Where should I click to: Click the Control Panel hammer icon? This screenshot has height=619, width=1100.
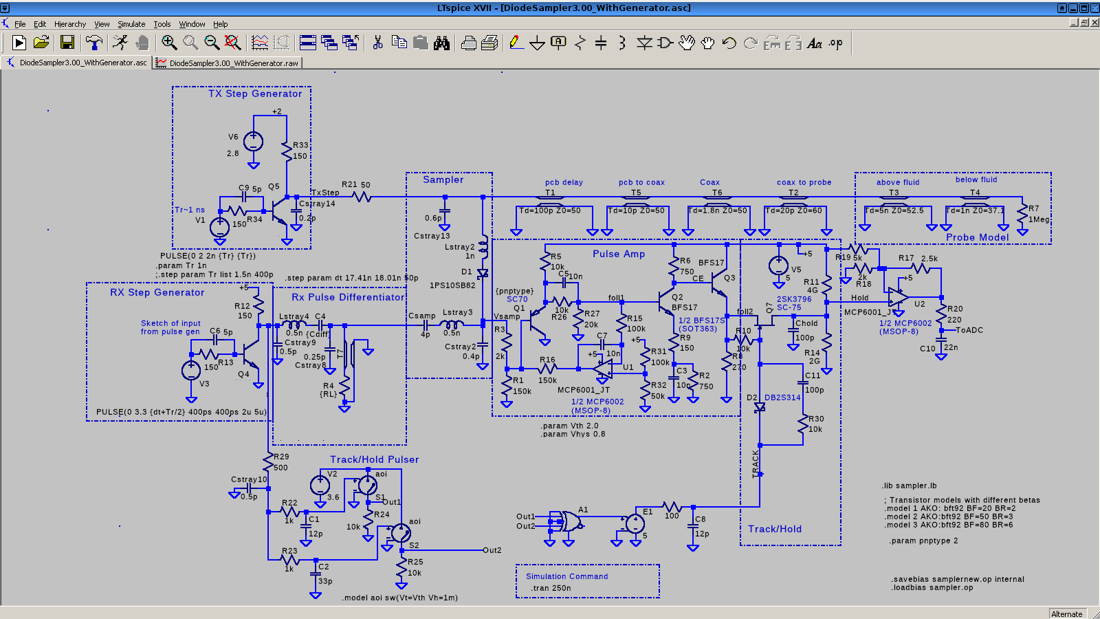pyautogui.click(x=93, y=43)
